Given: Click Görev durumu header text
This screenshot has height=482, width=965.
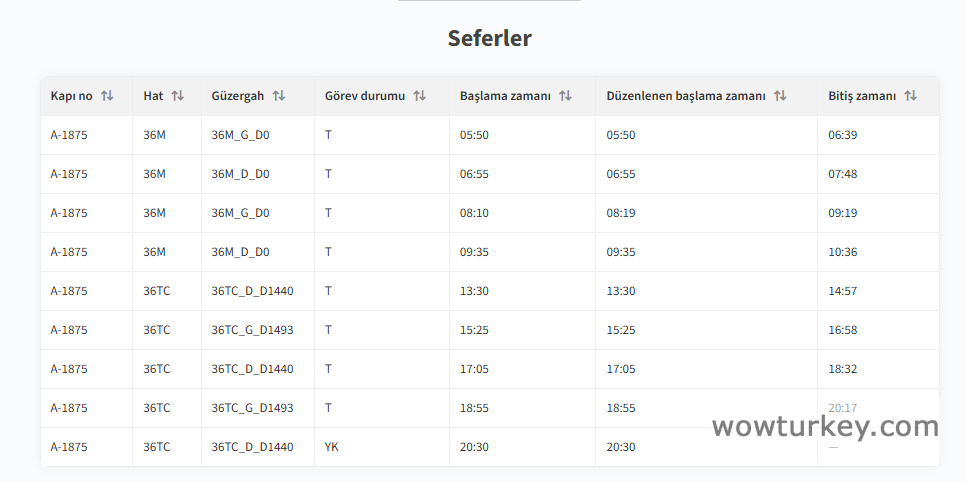Looking at the screenshot, I should pos(364,96).
